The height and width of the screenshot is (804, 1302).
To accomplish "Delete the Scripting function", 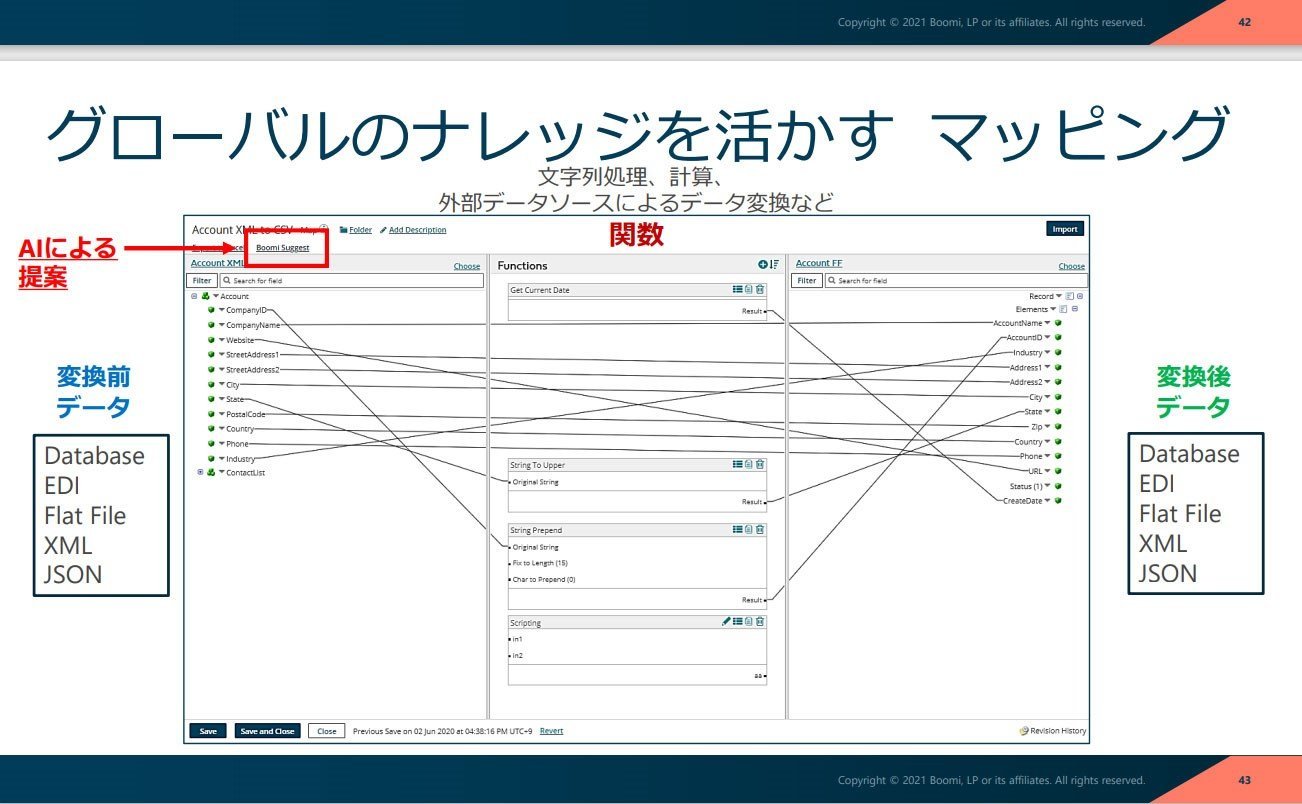I will (760, 621).
